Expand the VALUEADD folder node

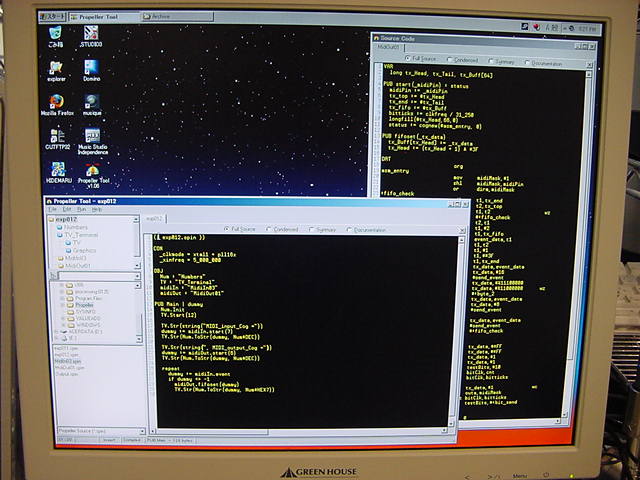(62, 318)
